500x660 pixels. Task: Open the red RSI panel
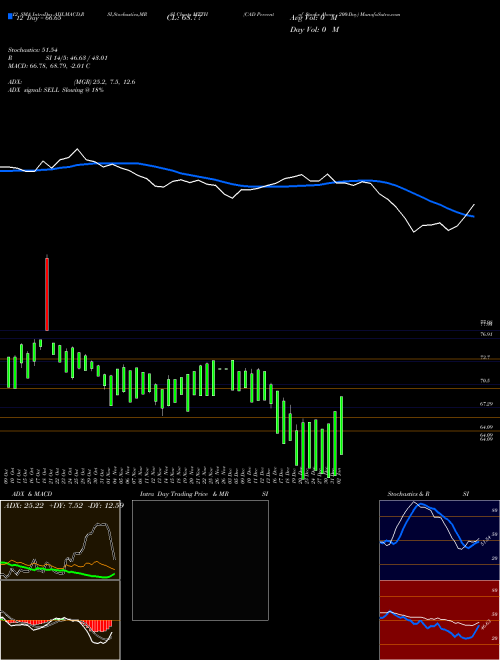click(x=439, y=620)
